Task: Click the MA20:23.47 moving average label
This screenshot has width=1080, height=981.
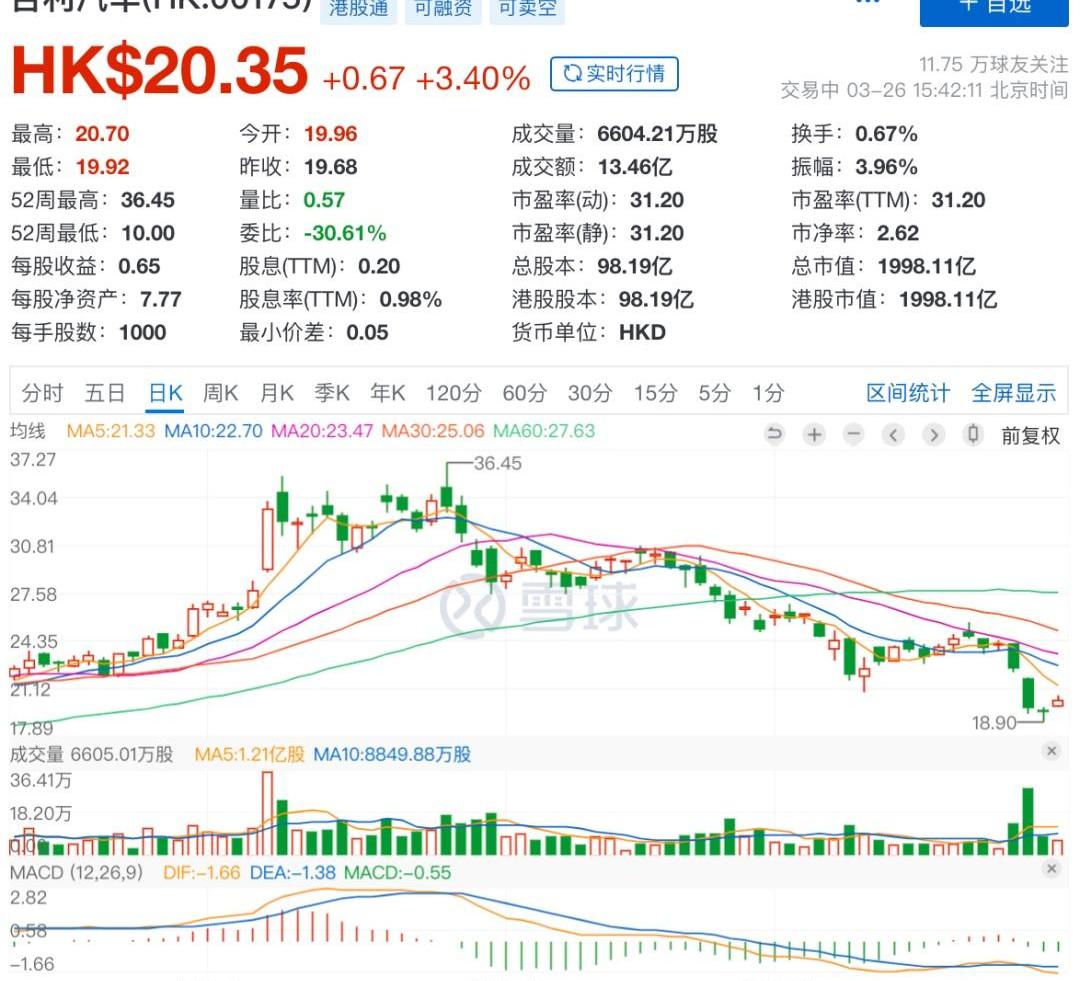Action: (x=322, y=431)
